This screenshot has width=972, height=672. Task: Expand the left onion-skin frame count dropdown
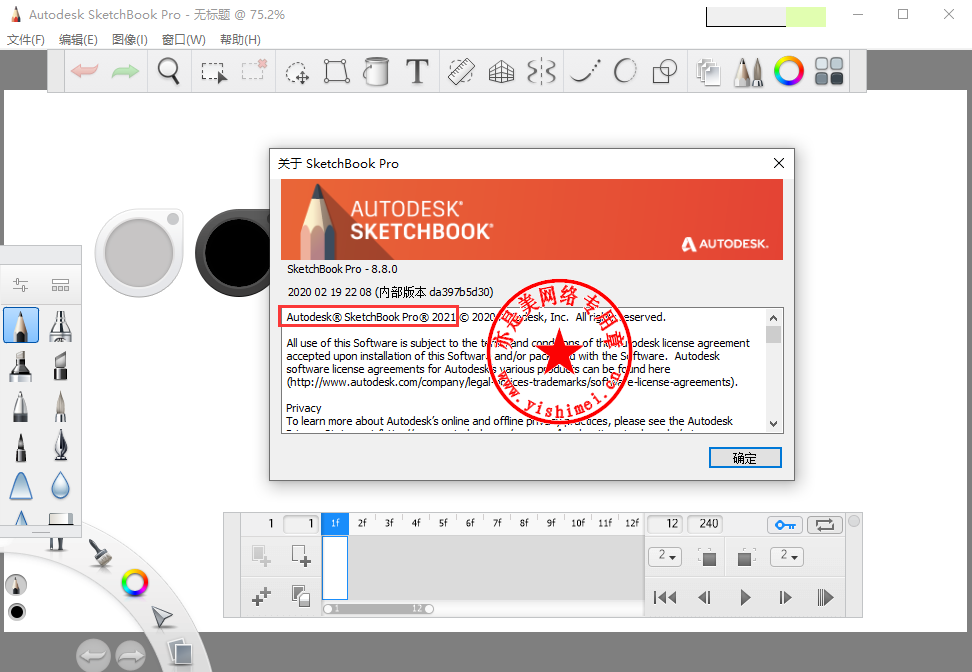pyautogui.click(x=665, y=556)
